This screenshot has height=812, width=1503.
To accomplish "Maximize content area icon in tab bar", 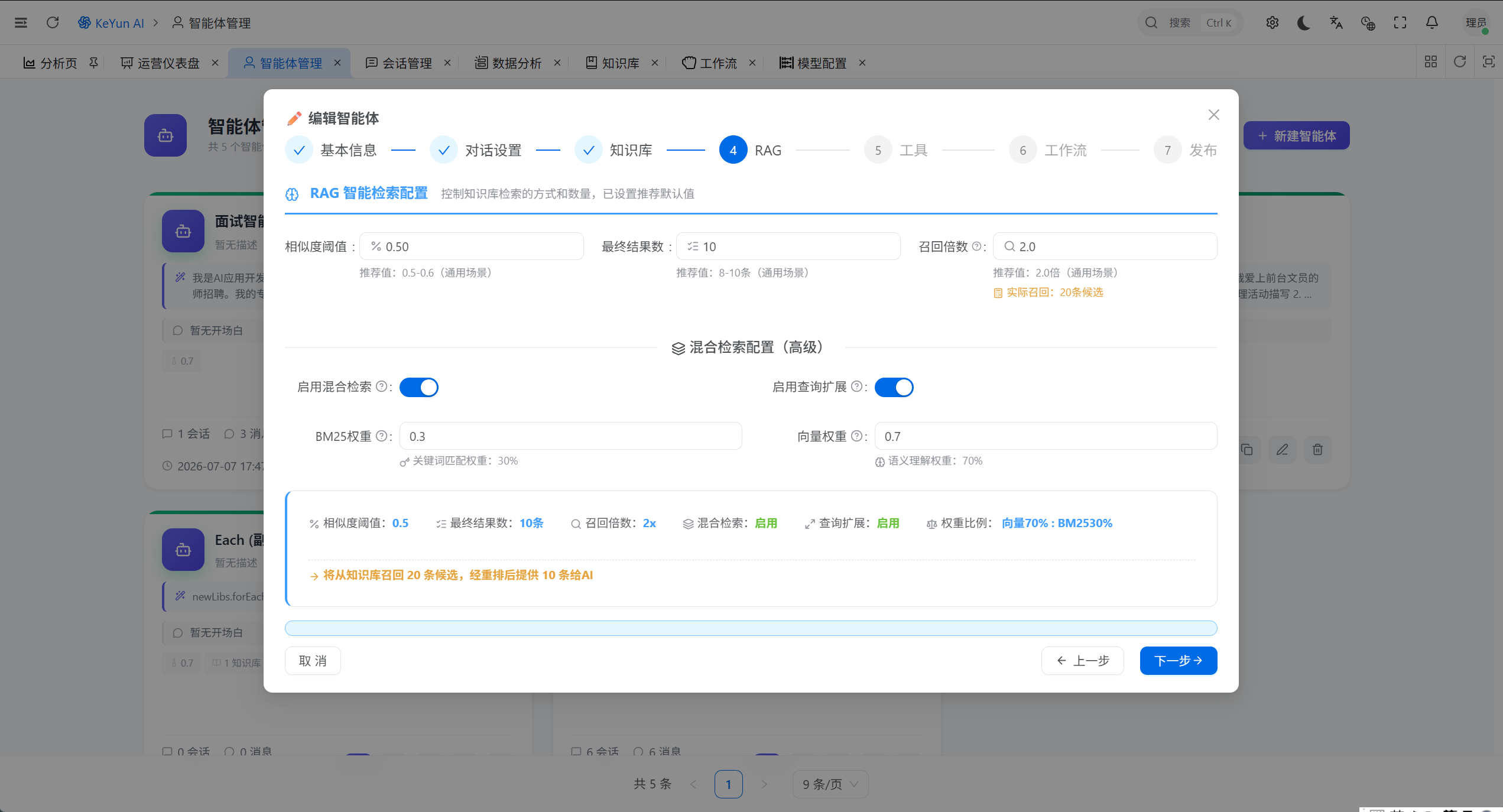I will [1489, 62].
